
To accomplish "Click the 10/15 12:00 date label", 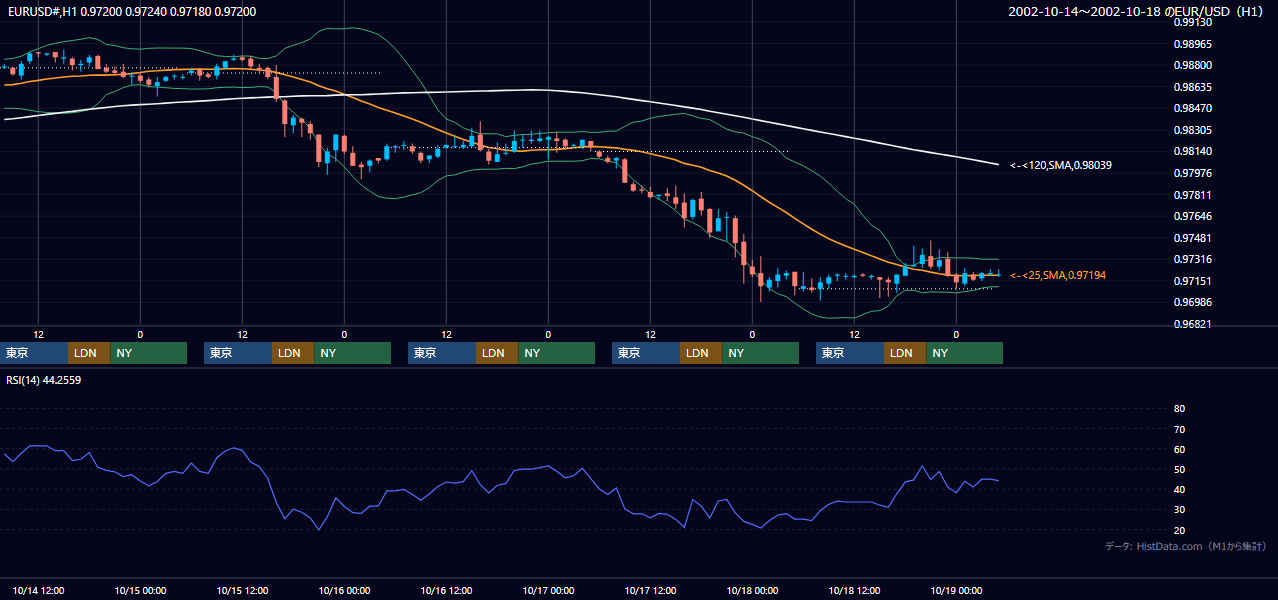I will [x=242, y=591].
